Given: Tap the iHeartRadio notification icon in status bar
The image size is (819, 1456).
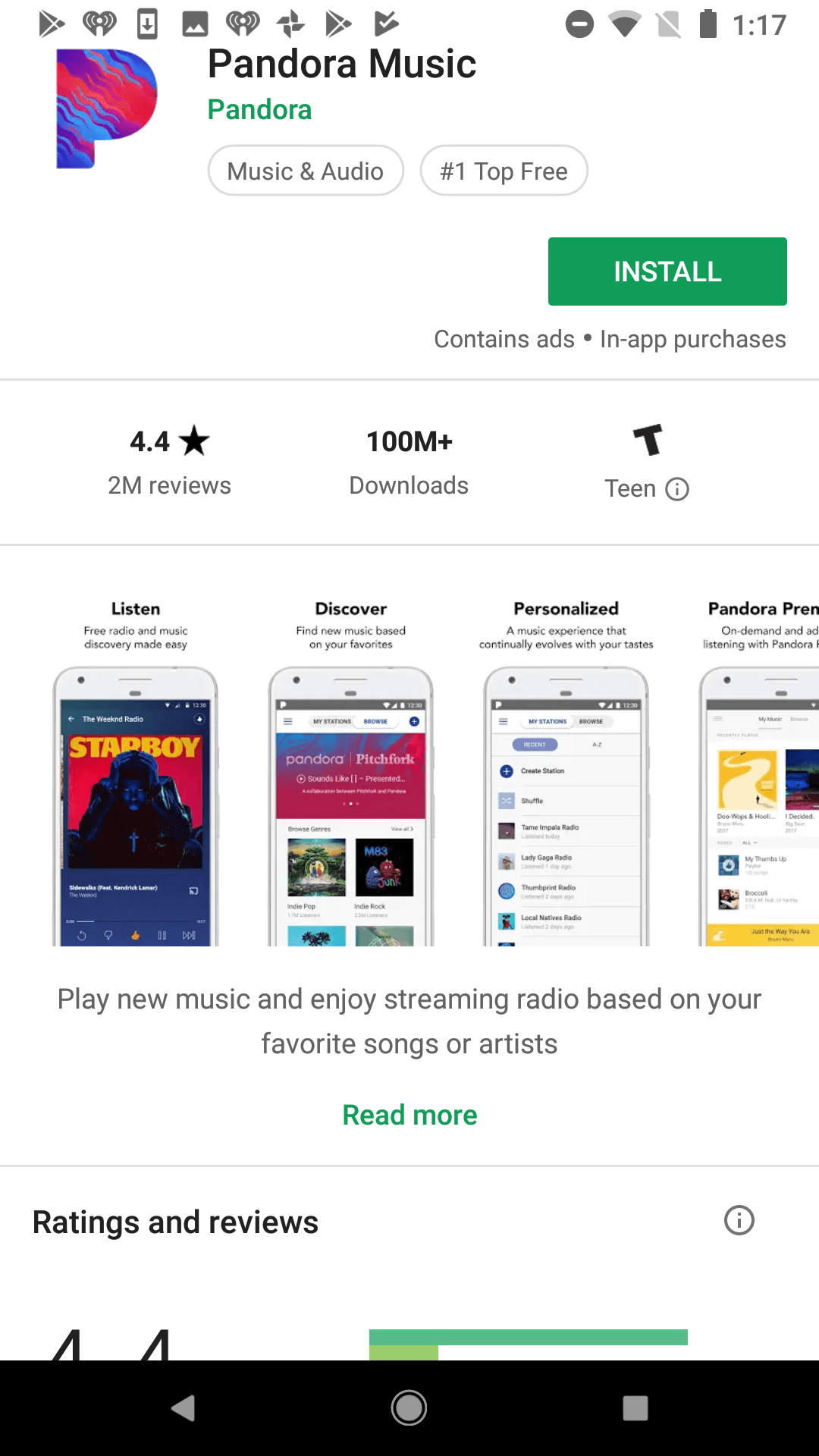Looking at the screenshot, I should pos(99,23).
